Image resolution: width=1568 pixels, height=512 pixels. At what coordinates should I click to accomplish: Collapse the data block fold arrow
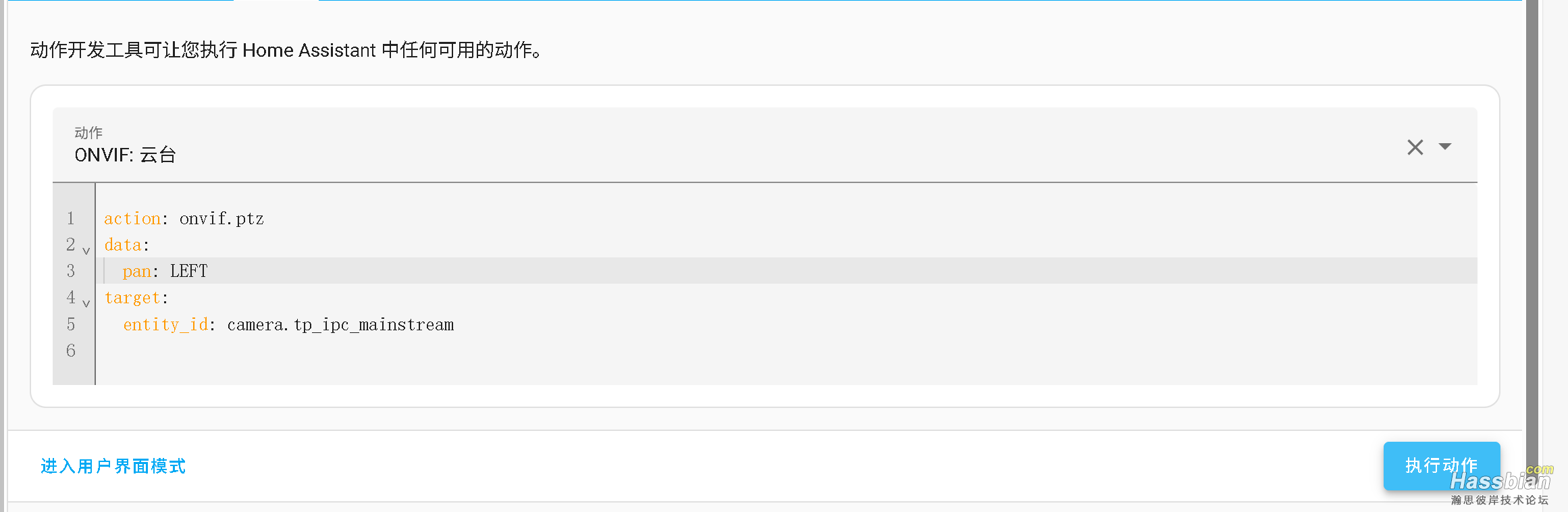point(86,251)
